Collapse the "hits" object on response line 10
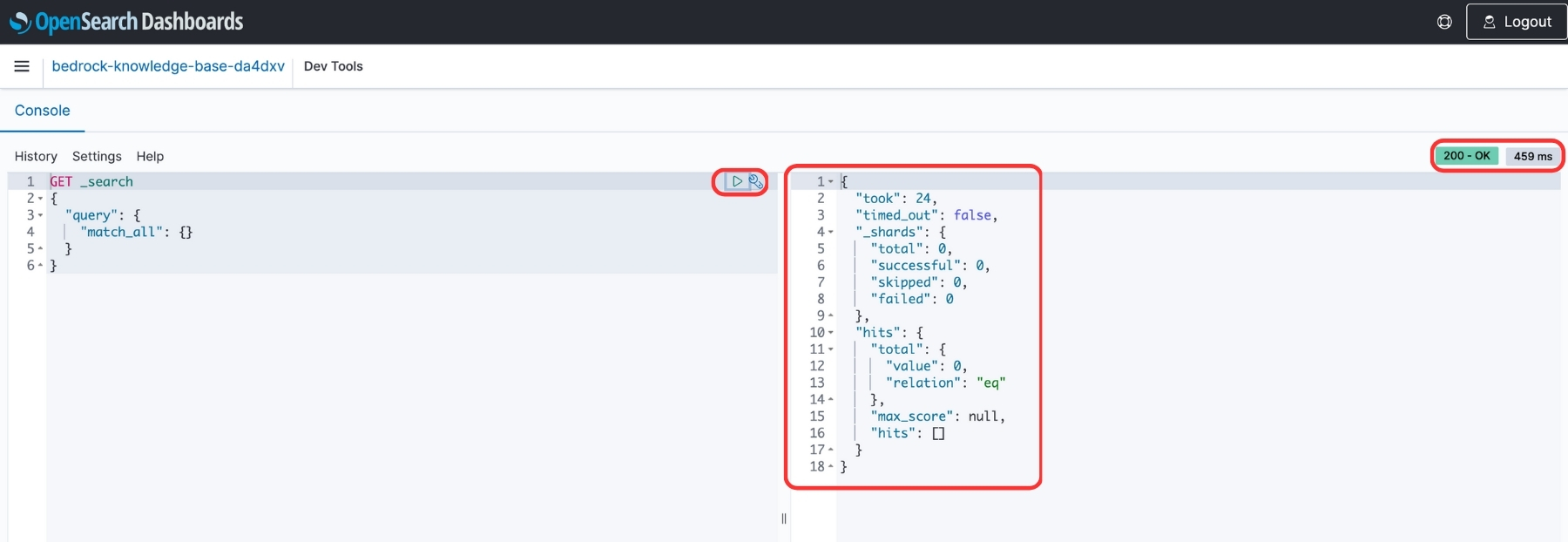Image resolution: width=1568 pixels, height=542 pixels. (830, 333)
